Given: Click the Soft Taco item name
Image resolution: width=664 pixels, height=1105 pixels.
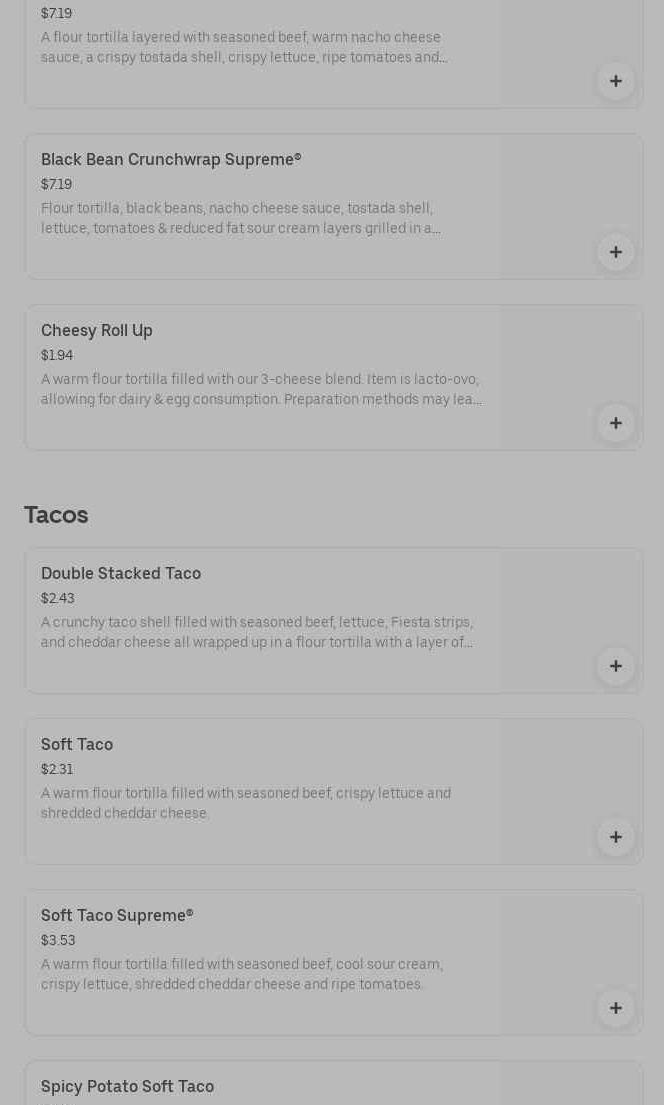Looking at the screenshot, I should click(x=77, y=745).
